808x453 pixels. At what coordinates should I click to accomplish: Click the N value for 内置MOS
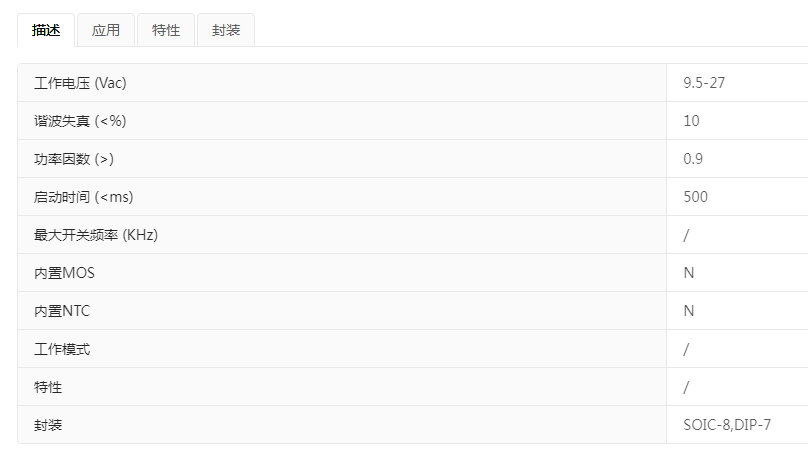click(x=689, y=273)
